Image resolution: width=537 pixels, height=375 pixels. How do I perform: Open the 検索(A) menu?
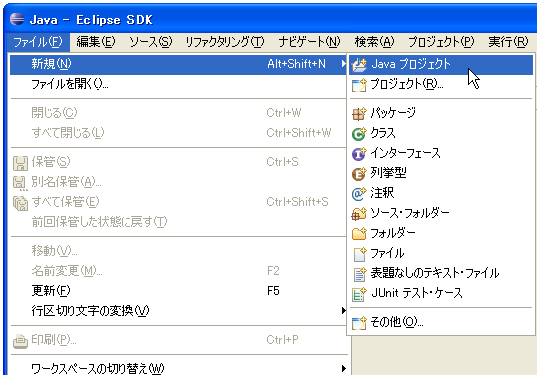click(x=374, y=42)
